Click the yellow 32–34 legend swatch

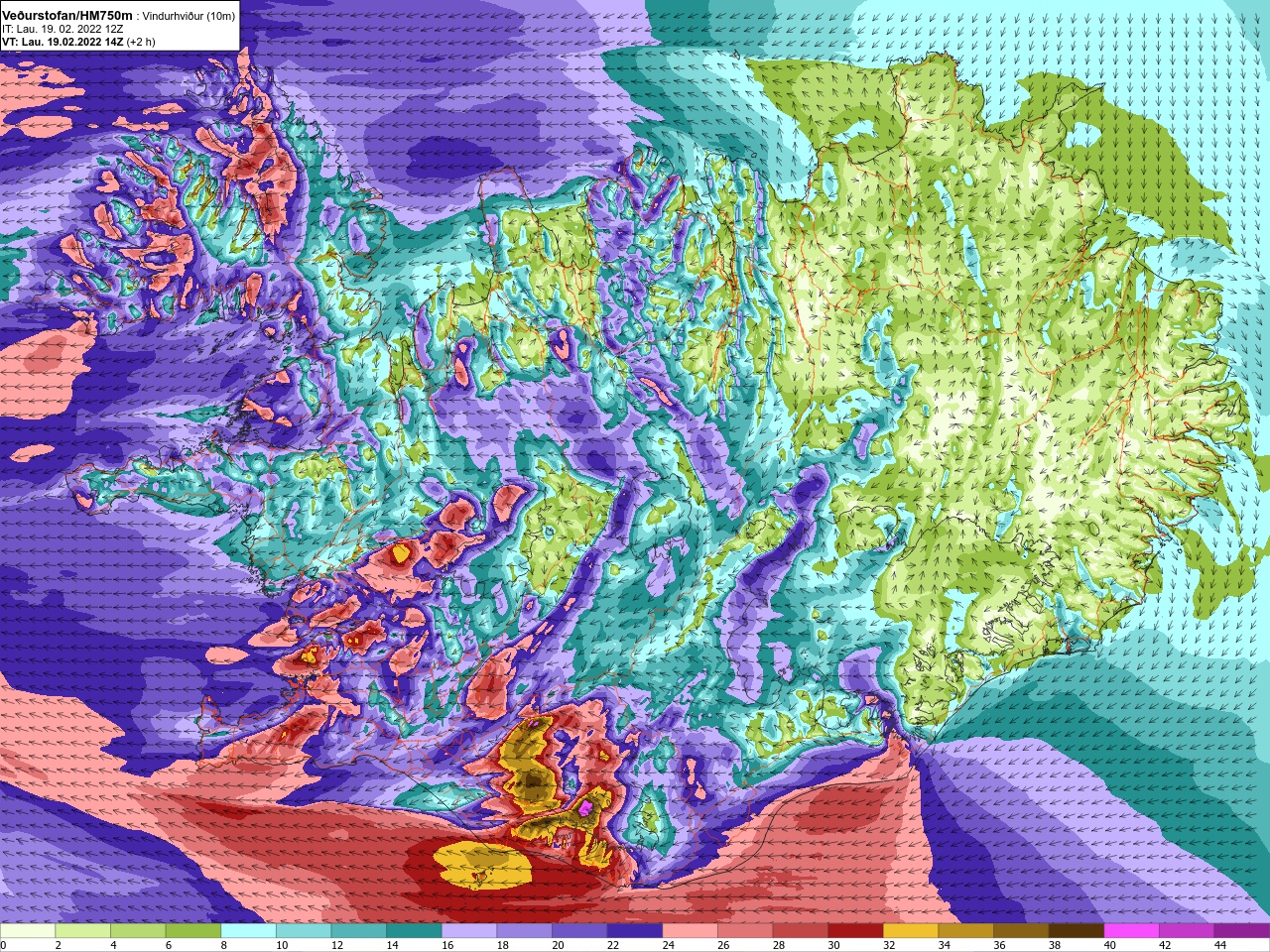[x=911, y=931]
